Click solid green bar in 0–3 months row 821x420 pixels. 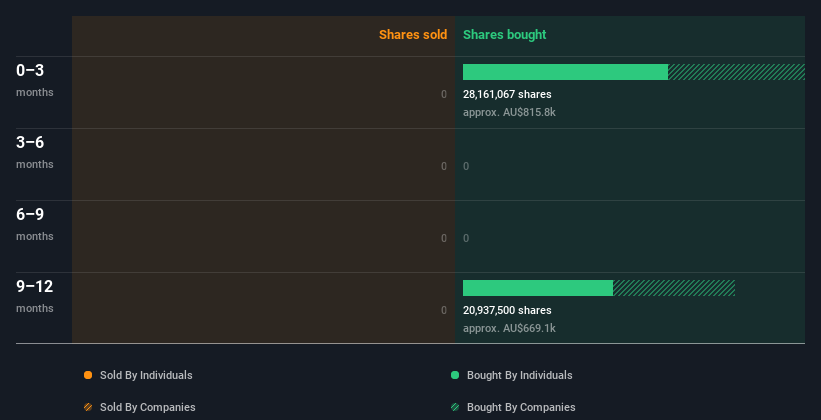click(565, 72)
